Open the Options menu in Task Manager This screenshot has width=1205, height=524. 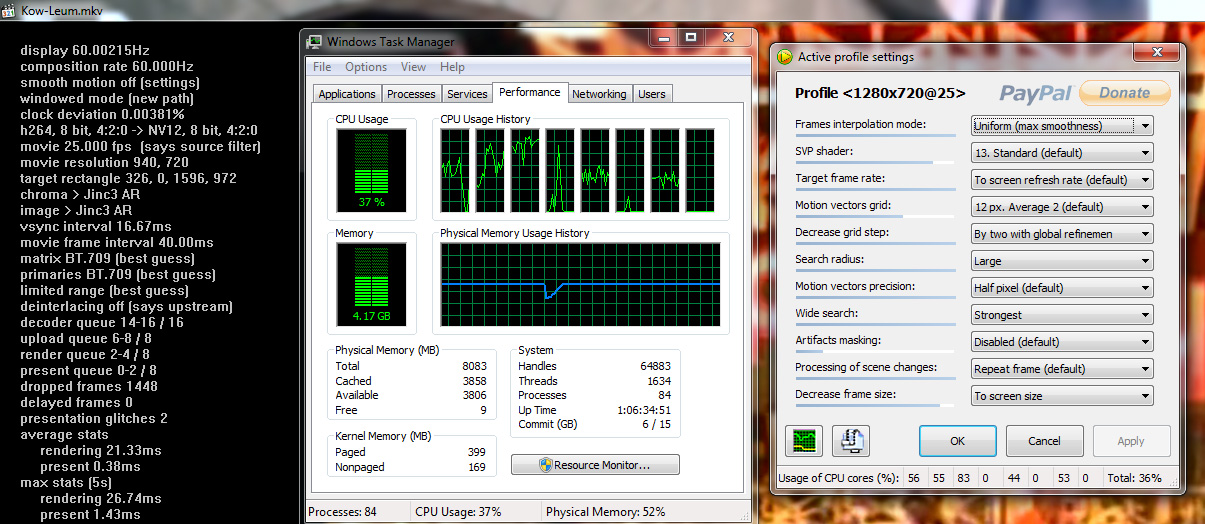pos(366,67)
